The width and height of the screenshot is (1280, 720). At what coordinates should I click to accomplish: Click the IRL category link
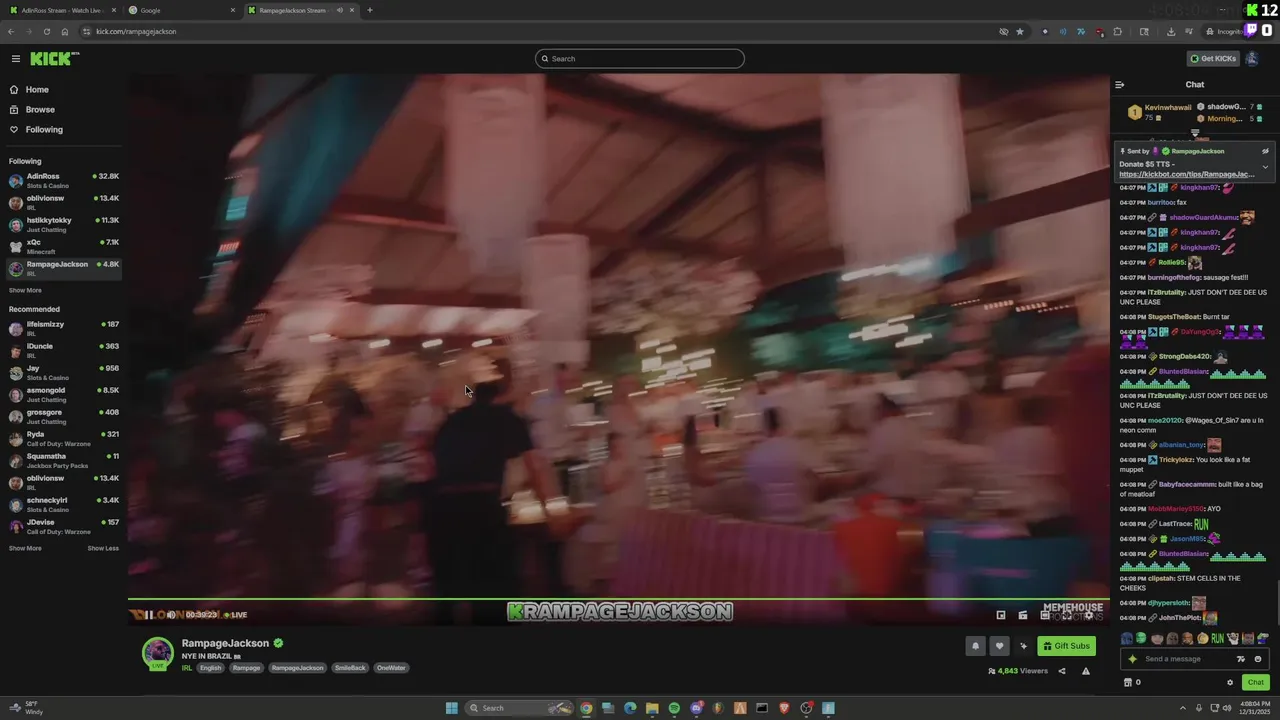tap(187, 668)
